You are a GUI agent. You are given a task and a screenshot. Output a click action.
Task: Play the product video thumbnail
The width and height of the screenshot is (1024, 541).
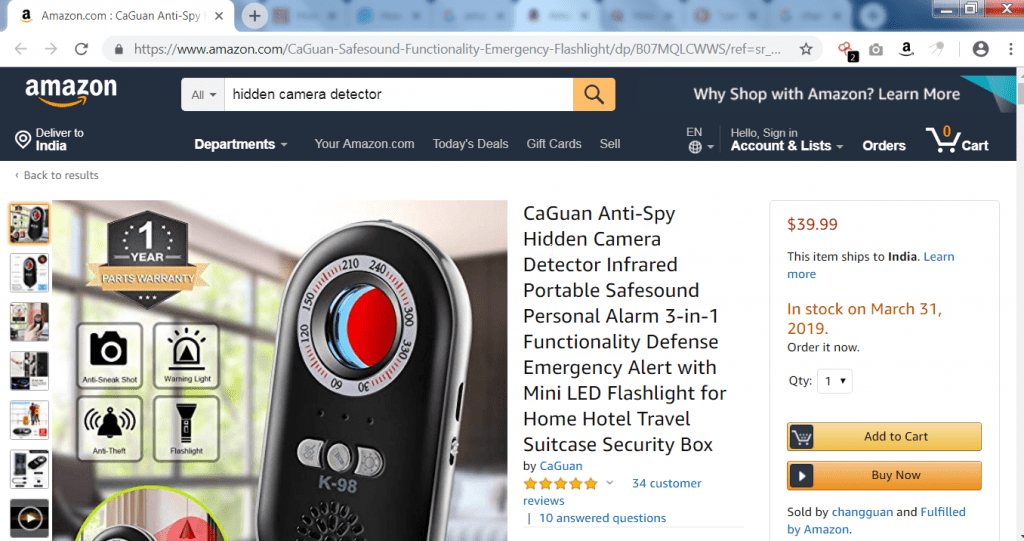29,519
